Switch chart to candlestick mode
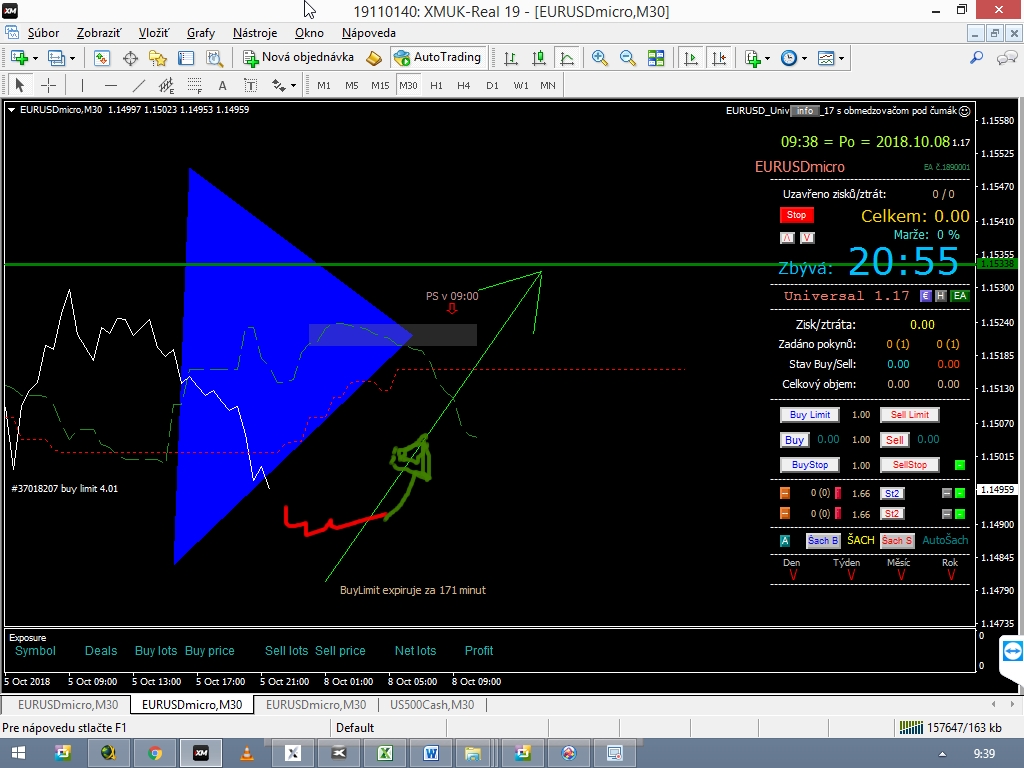1024x768 pixels. [x=539, y=58]
